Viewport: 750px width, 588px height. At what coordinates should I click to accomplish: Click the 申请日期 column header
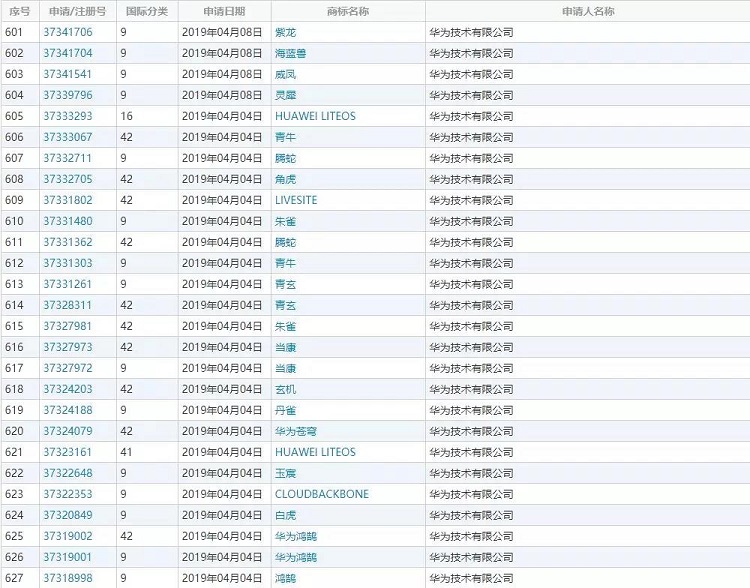coord(224,11)
